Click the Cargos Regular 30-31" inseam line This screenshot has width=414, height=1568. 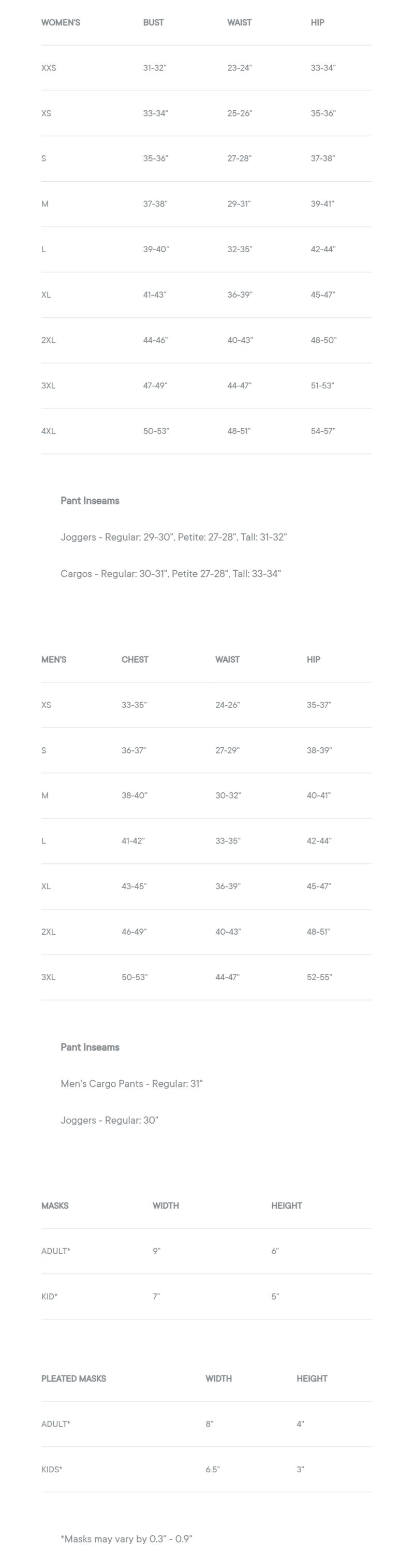pos(170,574)
